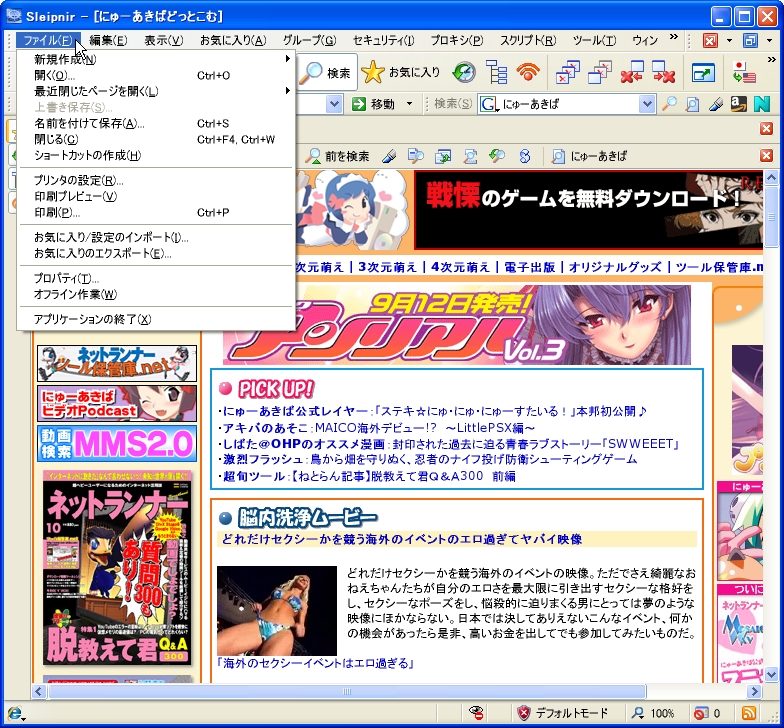784x728 pixels.
Task: Choose 印刷プレビュー menu item
Action: point(156,196)
